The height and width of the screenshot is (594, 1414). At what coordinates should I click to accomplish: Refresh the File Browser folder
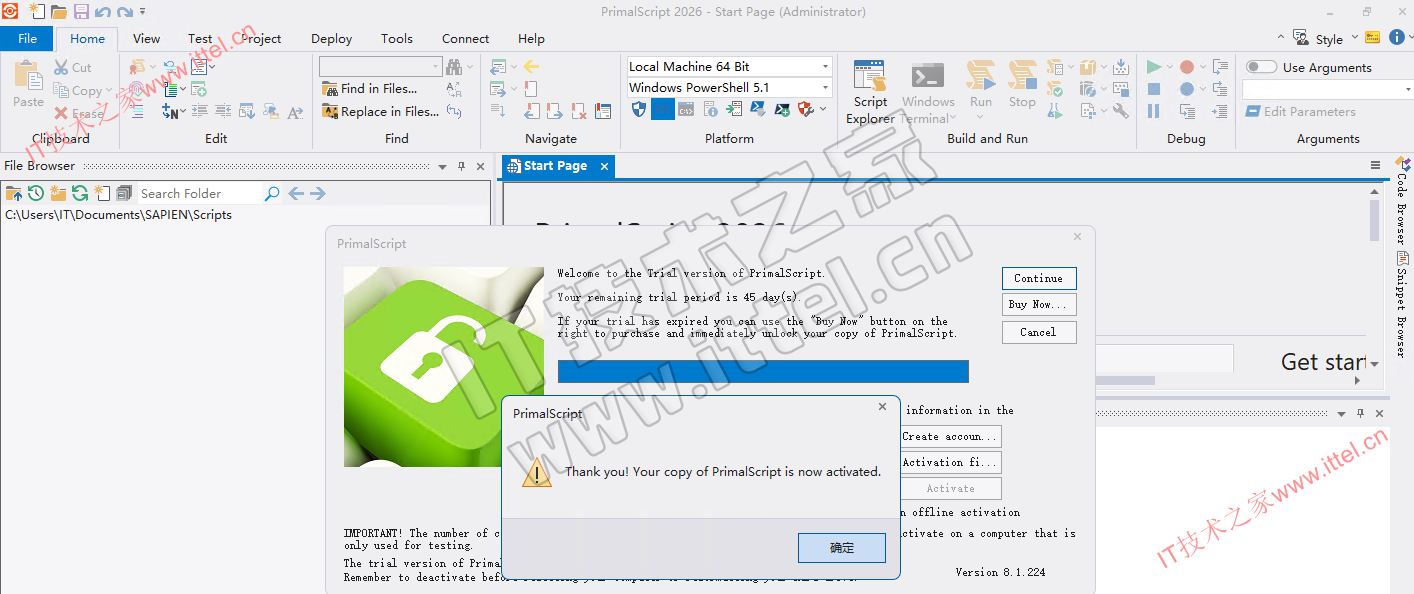[80, 193]
